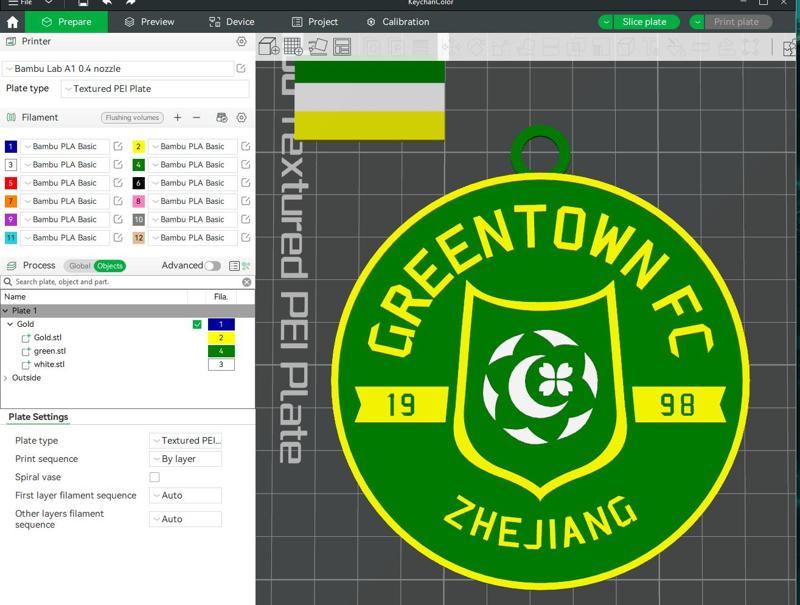Collapse the Plate 1 tree node
The image size is (800, 605).
[x=6, y=311]
